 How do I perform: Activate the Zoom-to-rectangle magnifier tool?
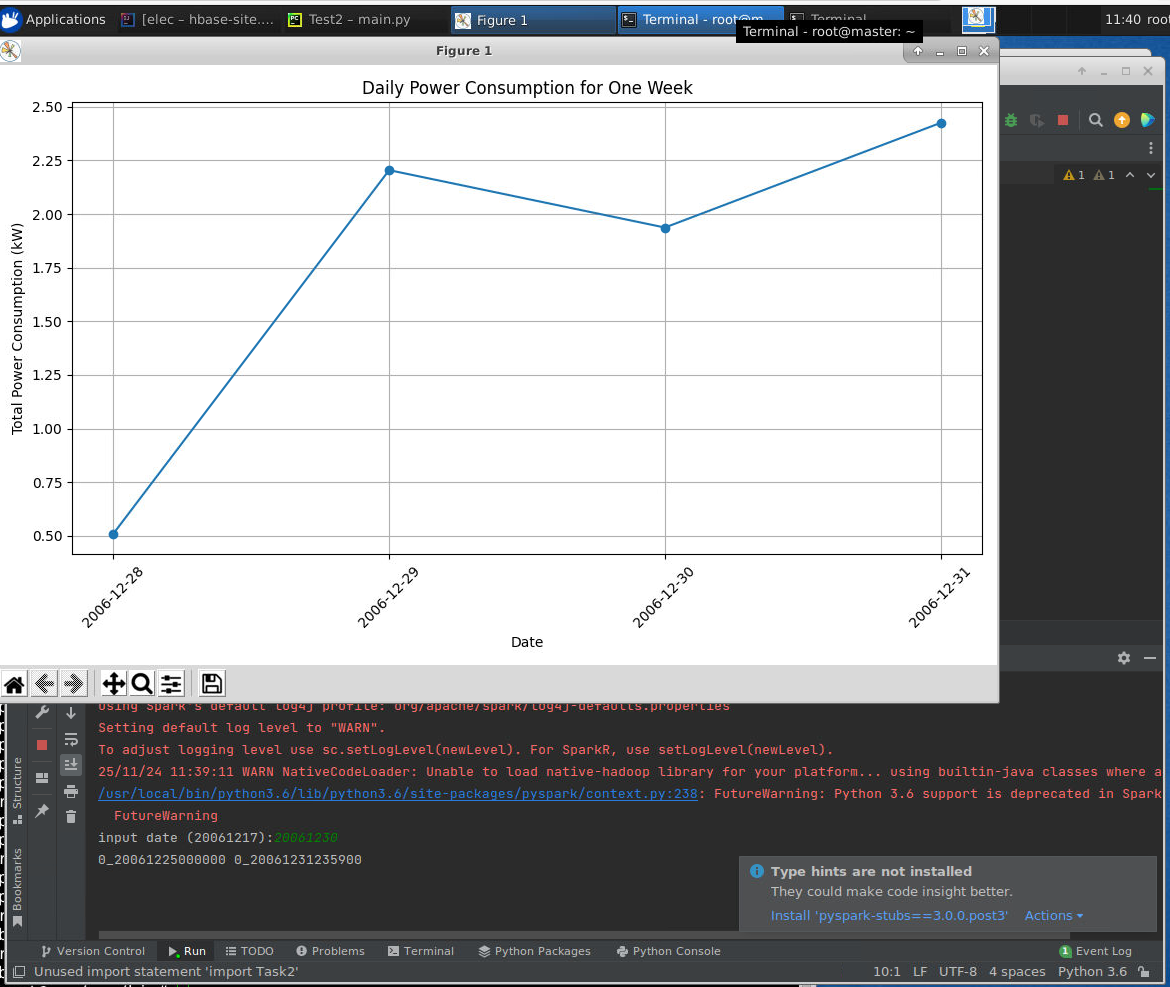142,684
